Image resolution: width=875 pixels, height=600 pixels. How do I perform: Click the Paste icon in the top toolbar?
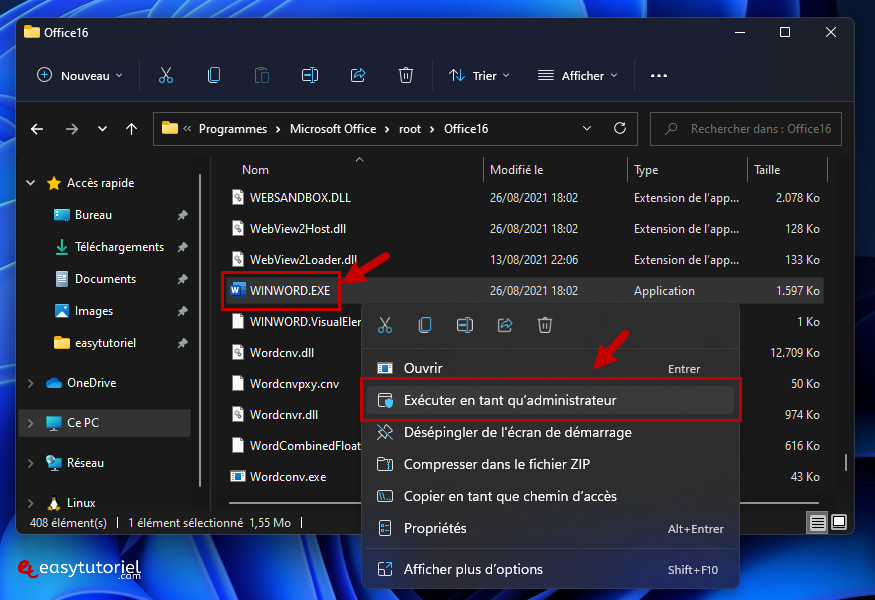click(262, 75)
